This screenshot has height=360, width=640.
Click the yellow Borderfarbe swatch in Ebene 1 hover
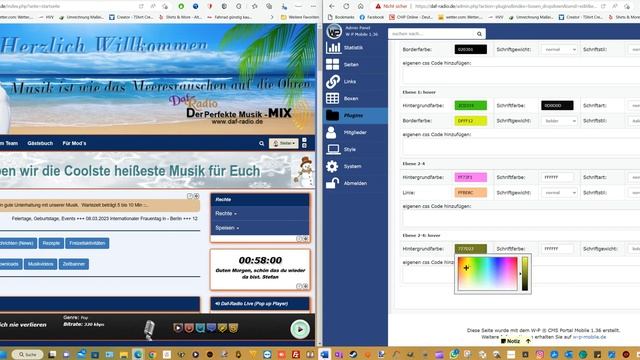[471, 121]
